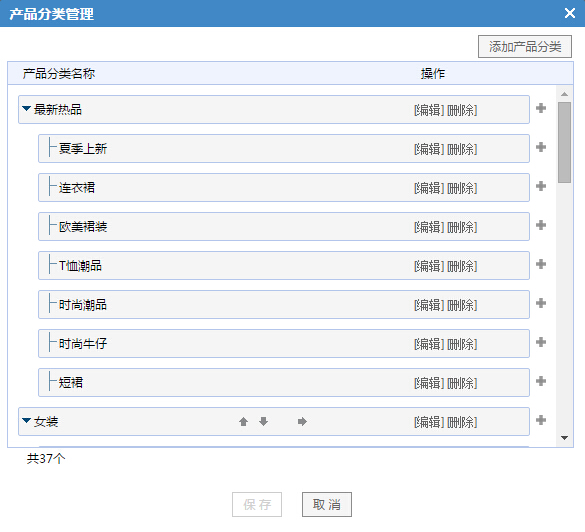
Task: Delete the 连衣裙 category
Action: pyautogui.click(x=462, y=188)
